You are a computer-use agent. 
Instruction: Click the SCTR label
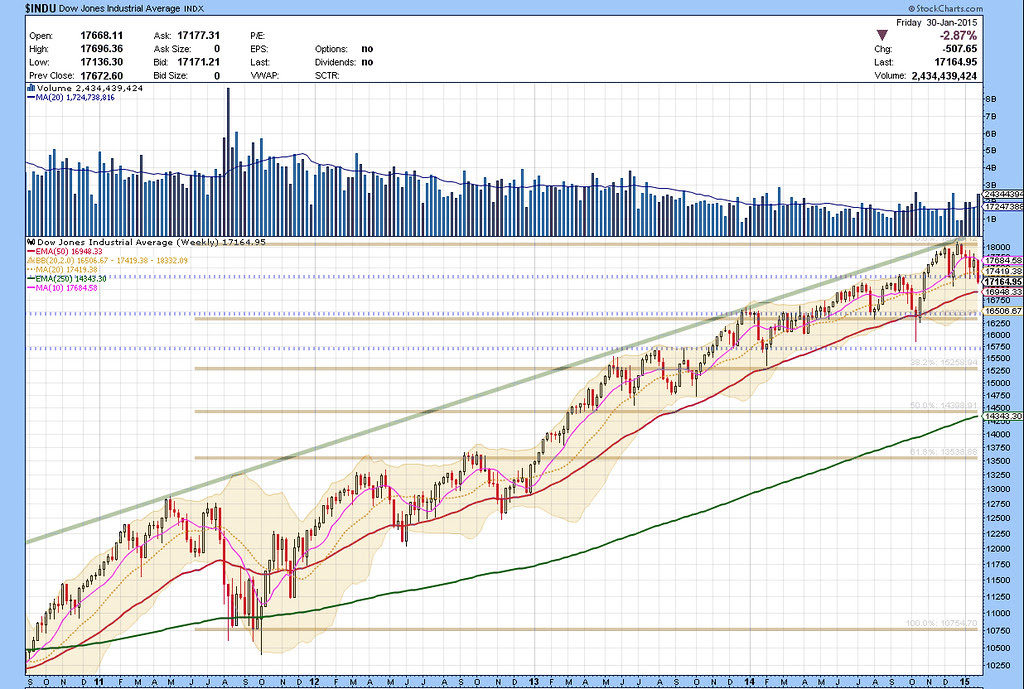[327, 76]
